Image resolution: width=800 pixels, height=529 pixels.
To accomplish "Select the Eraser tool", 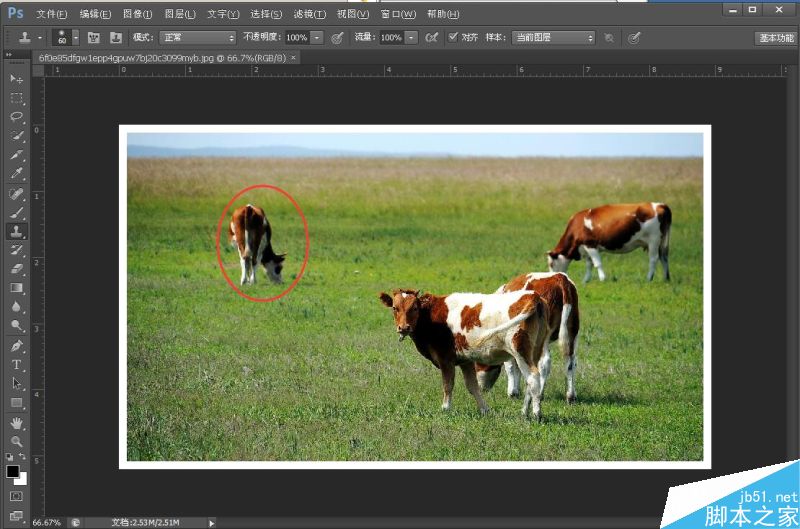I will (16, 269).
